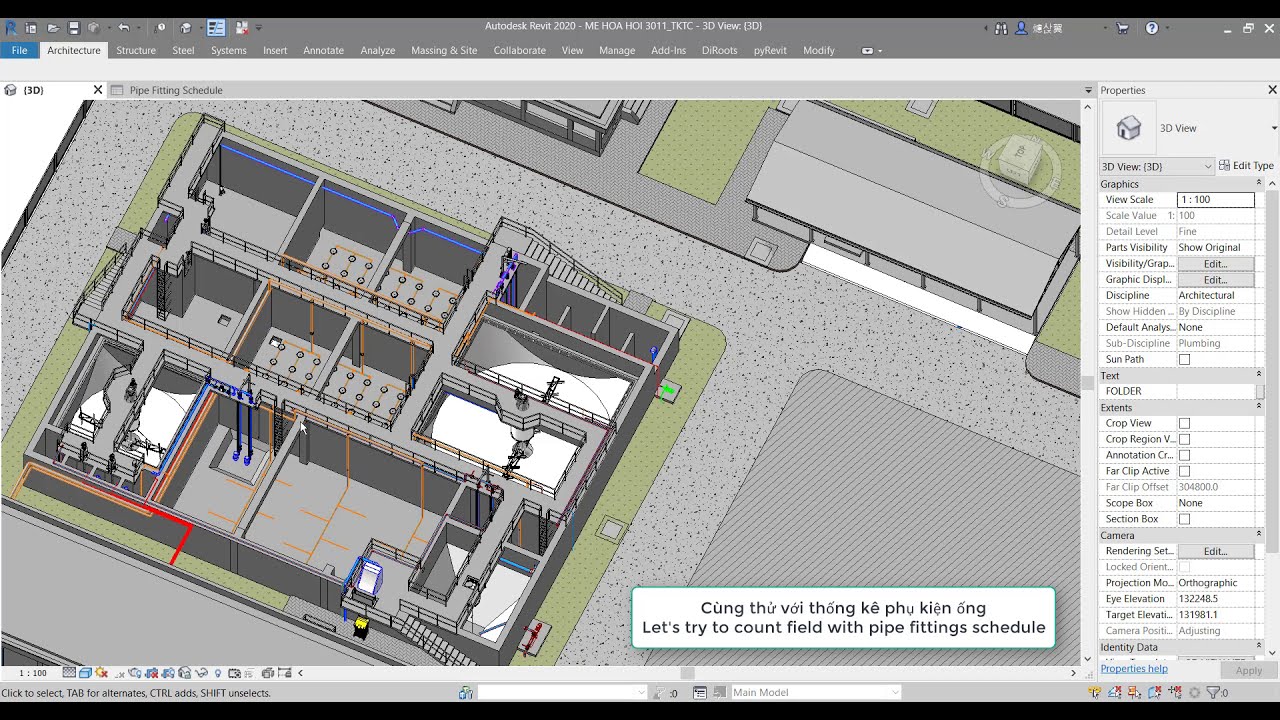The width and height of the screenshot is (1280, 720).
Task: Click the FOLDER text parameter field
Action: [x=1215, y=391]
